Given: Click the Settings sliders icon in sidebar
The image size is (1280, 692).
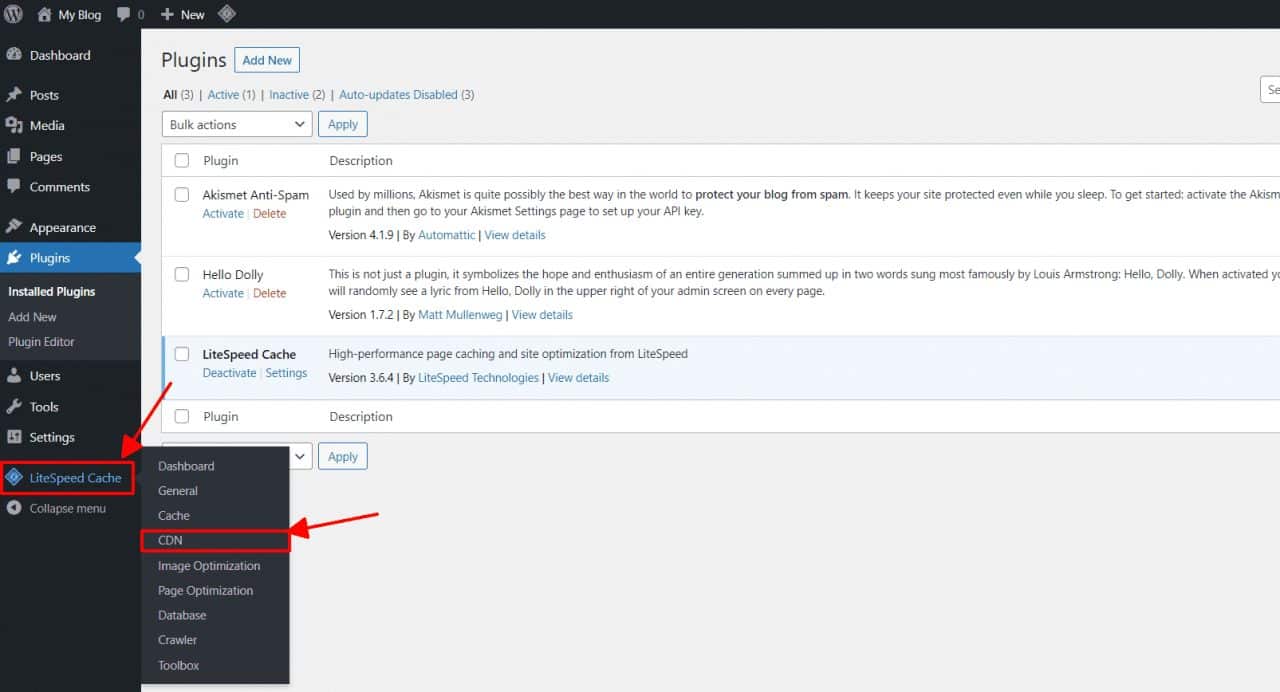Looking at the screenshot, I should click(14, 437).
